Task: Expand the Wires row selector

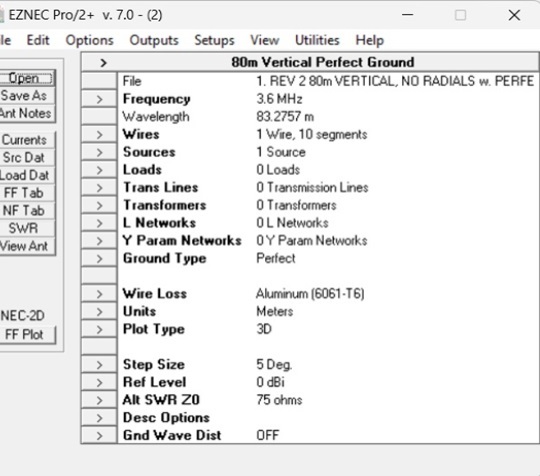Action: click(99, 135)
